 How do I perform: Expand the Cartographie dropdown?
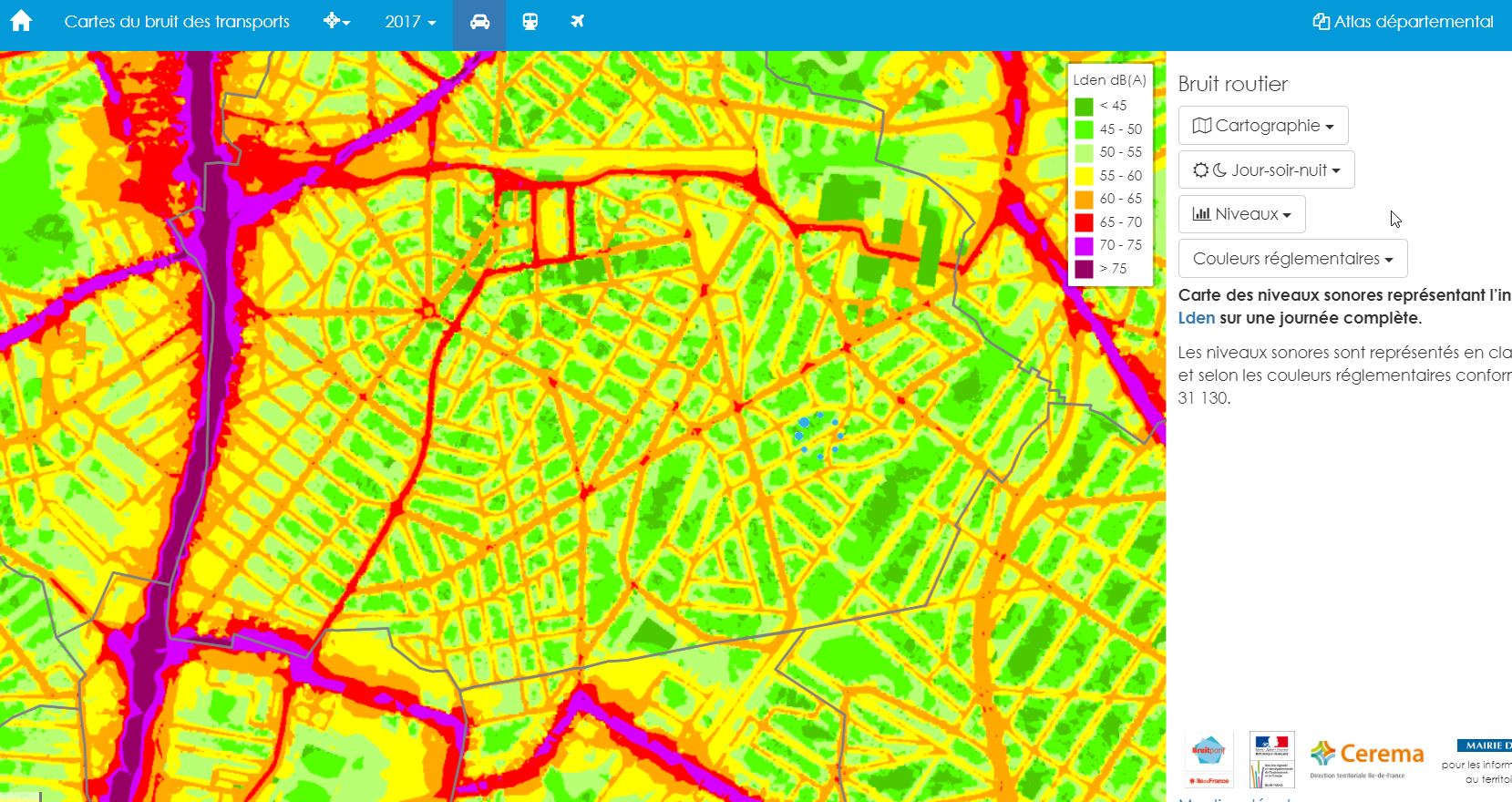[1262, 126]
